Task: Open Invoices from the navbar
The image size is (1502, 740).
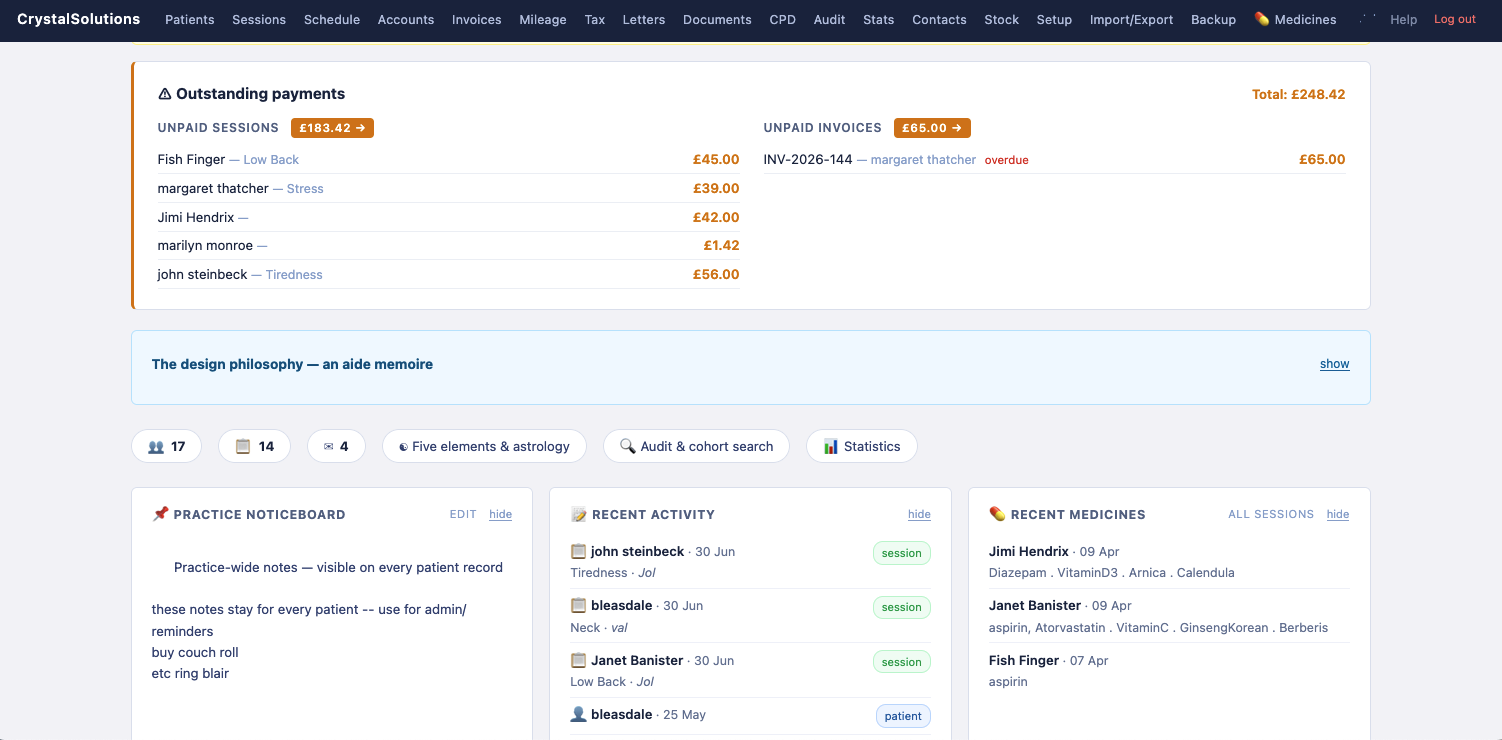Action: (477, 19)
